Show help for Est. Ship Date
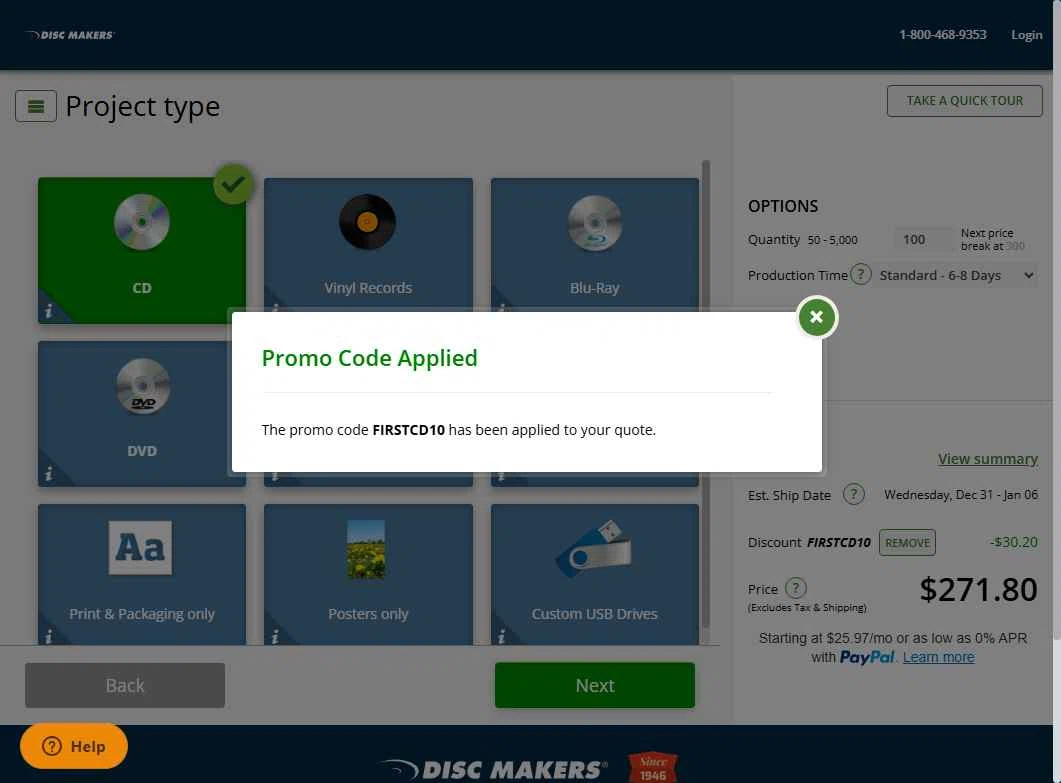Screen dimensions: 1061x783 click(x=854, y=494)
